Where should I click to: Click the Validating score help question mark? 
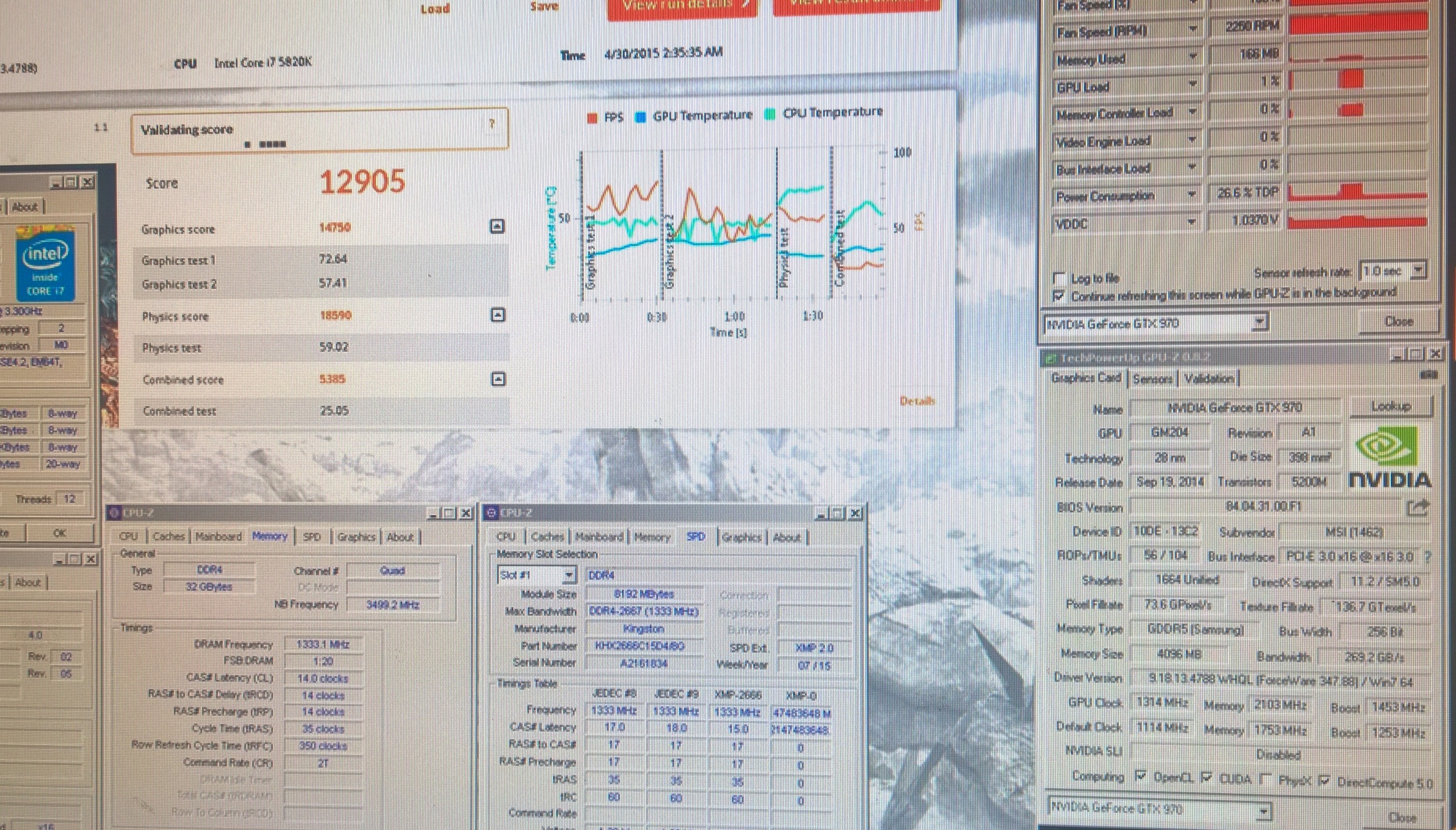pos(491,124)
